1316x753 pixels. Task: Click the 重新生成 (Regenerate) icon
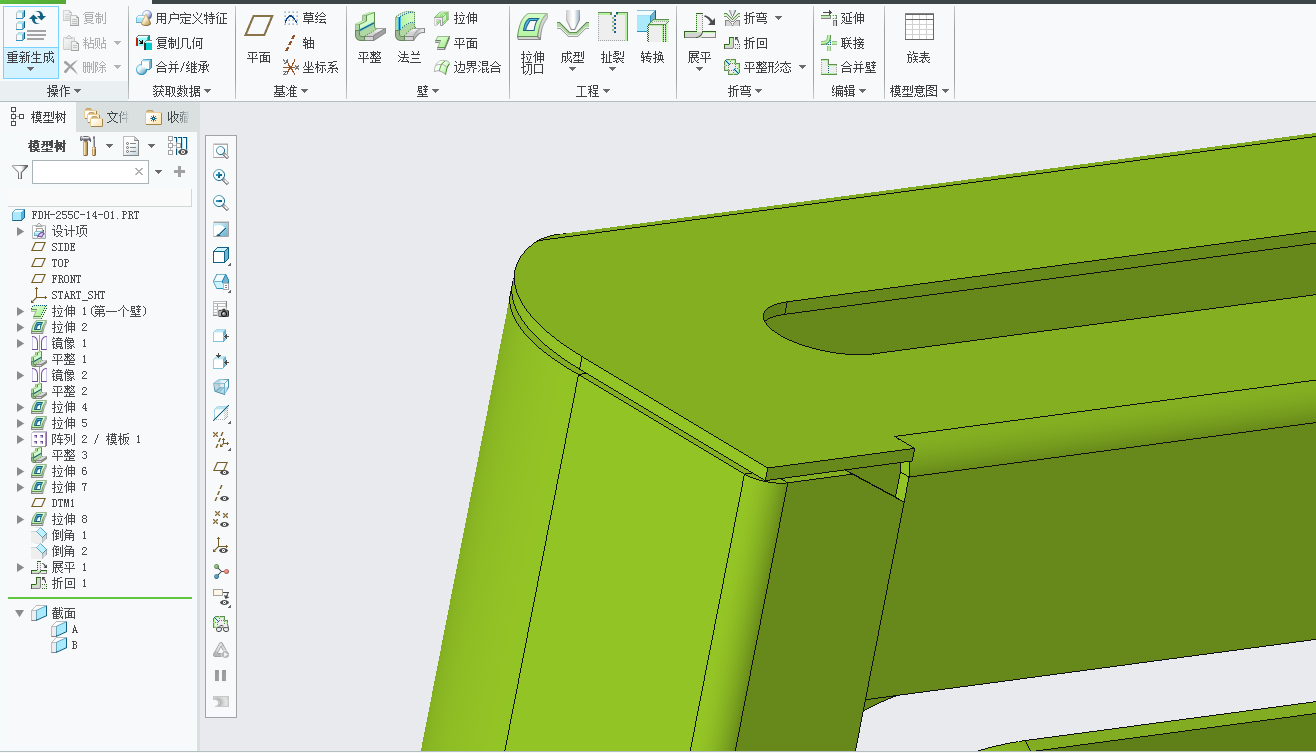coord(30,26)
